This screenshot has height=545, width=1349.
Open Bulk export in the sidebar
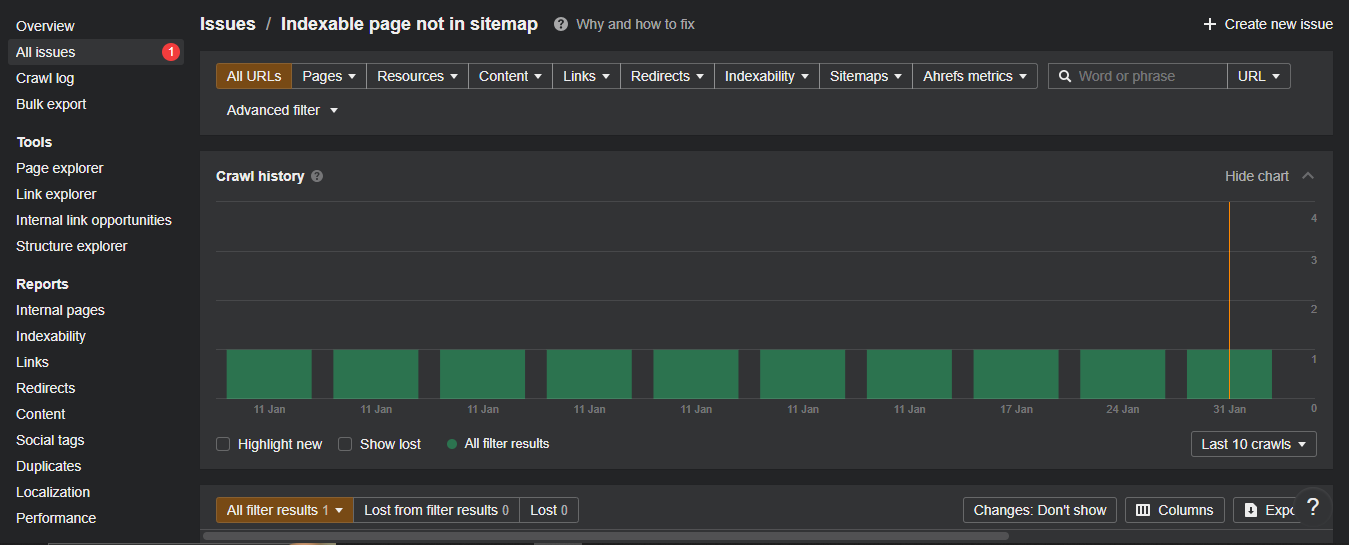tap(51, 104)
